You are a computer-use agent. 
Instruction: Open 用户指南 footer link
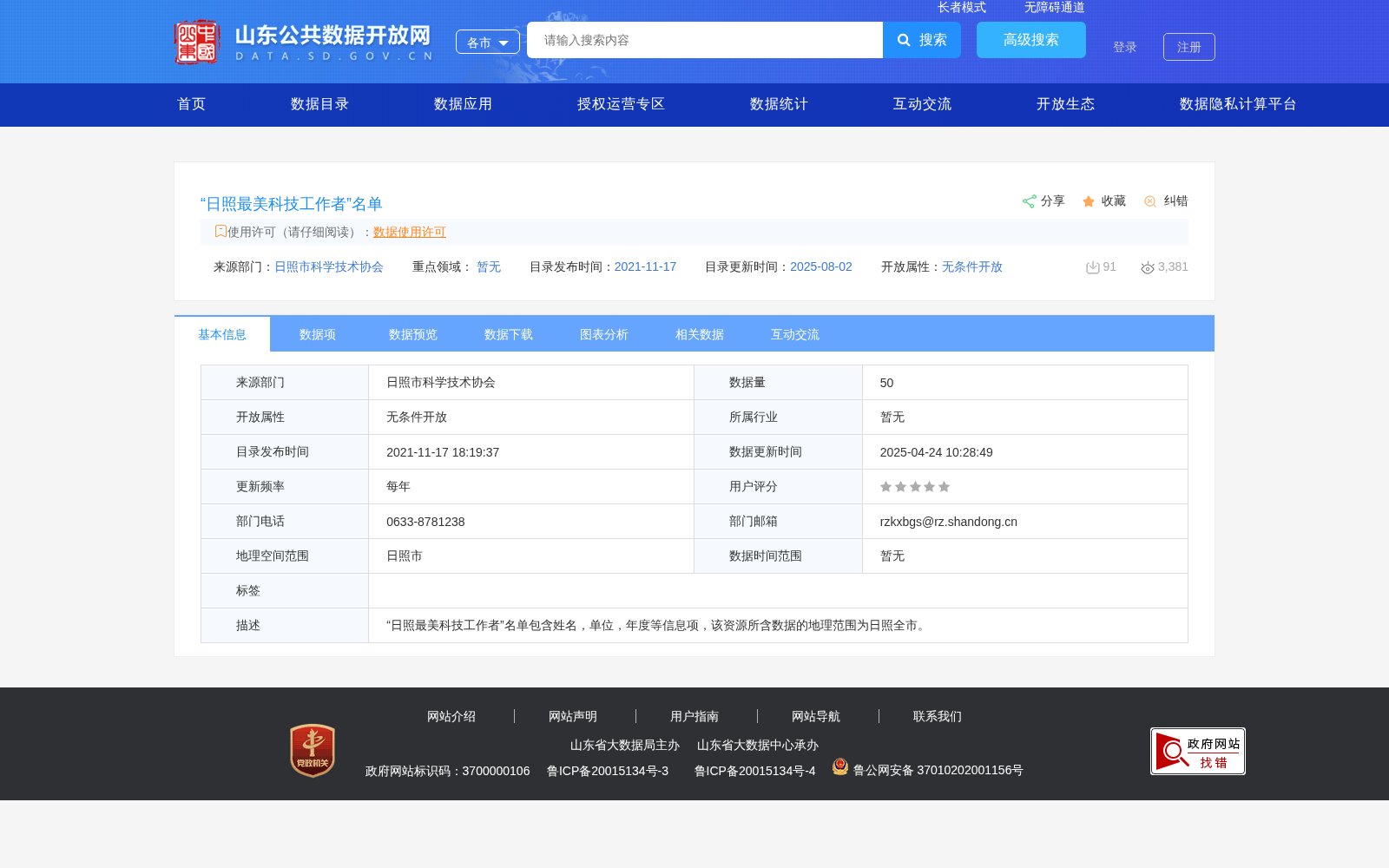coord(694,716)
